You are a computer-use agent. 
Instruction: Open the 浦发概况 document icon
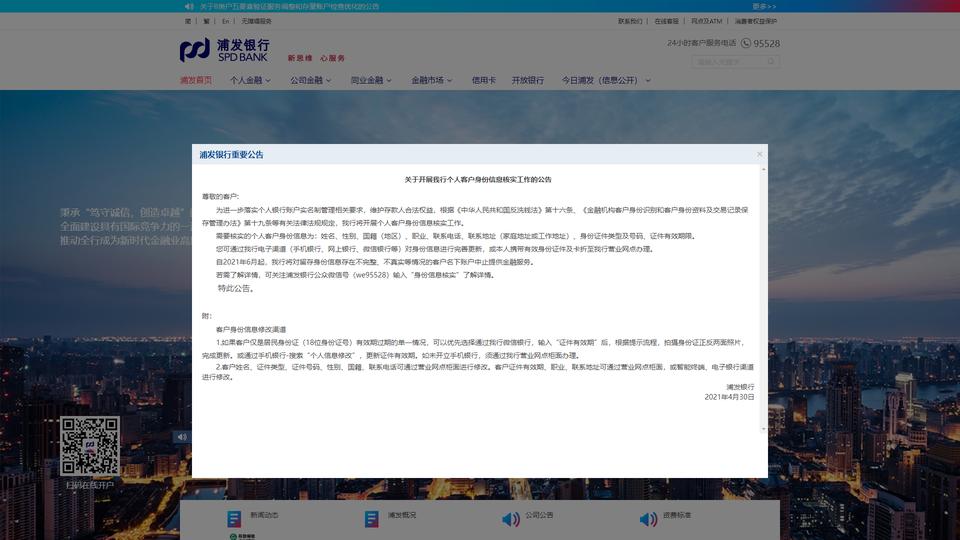point(372,519)
